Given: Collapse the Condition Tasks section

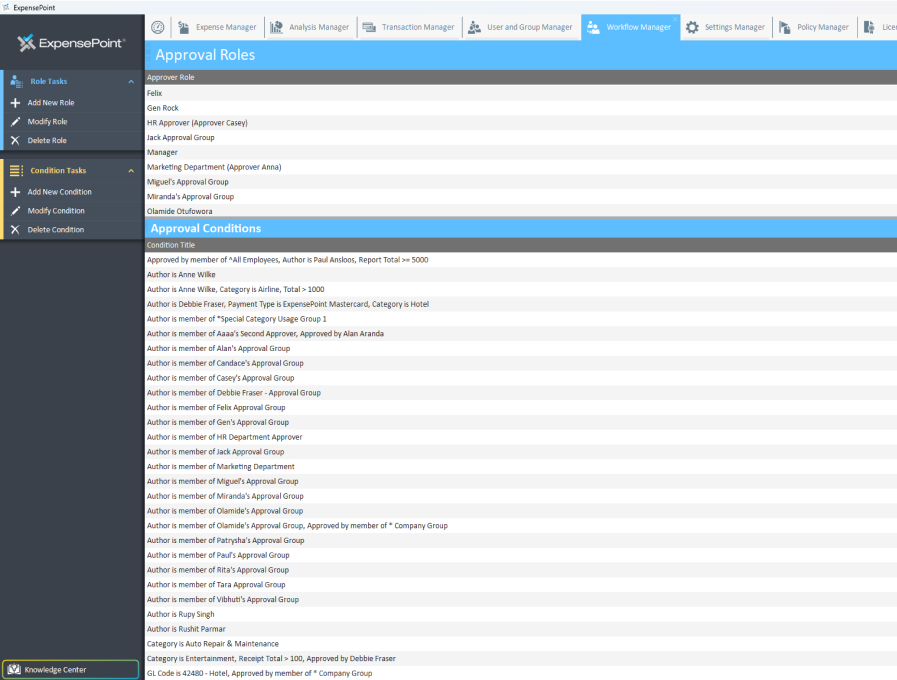Looking at the screenshot, I should [129, 171].
